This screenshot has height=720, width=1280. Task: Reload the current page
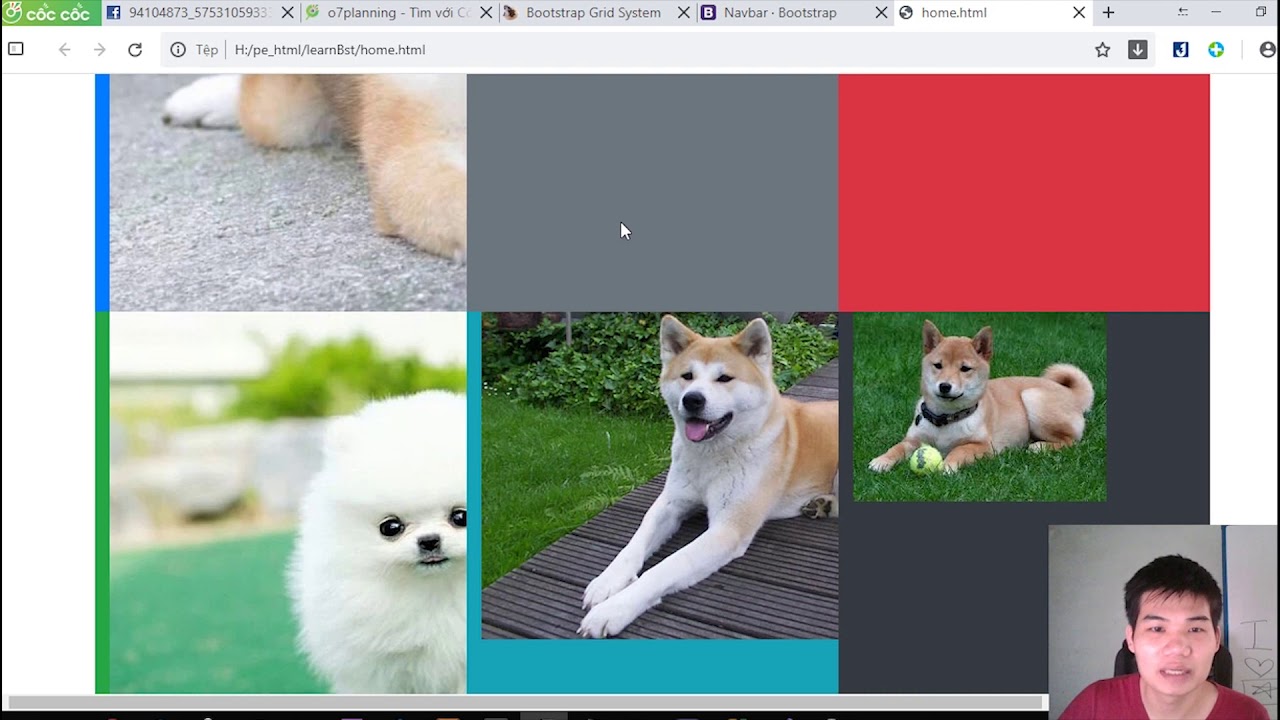coord(135,50)
